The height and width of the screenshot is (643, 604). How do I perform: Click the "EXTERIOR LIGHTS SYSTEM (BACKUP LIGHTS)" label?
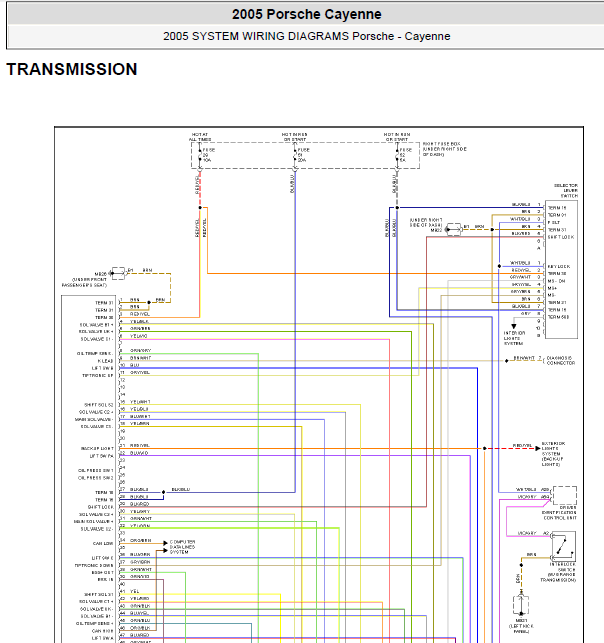(553, 454)
